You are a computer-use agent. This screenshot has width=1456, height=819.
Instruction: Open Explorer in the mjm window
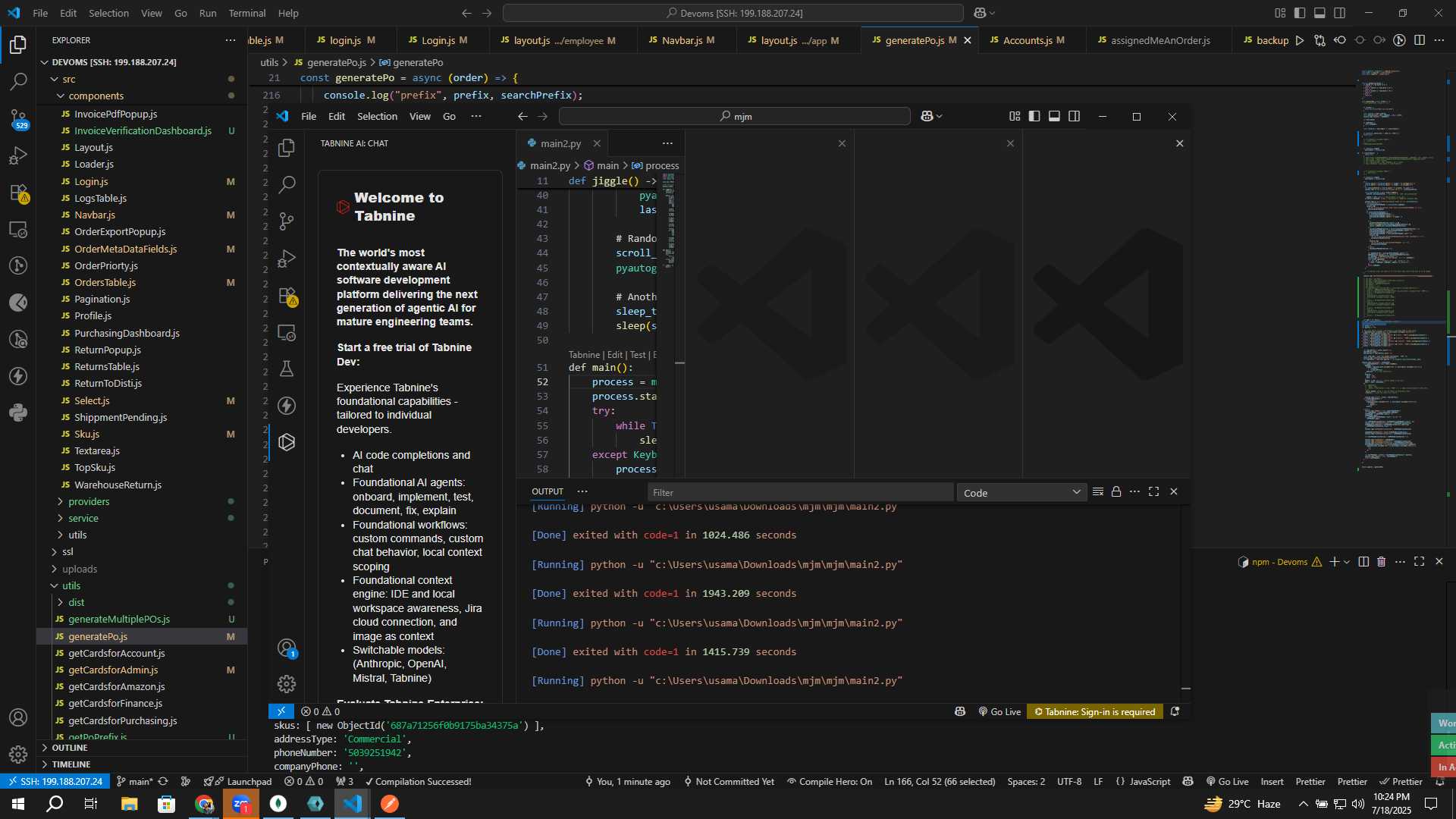[x=287, y=148]
